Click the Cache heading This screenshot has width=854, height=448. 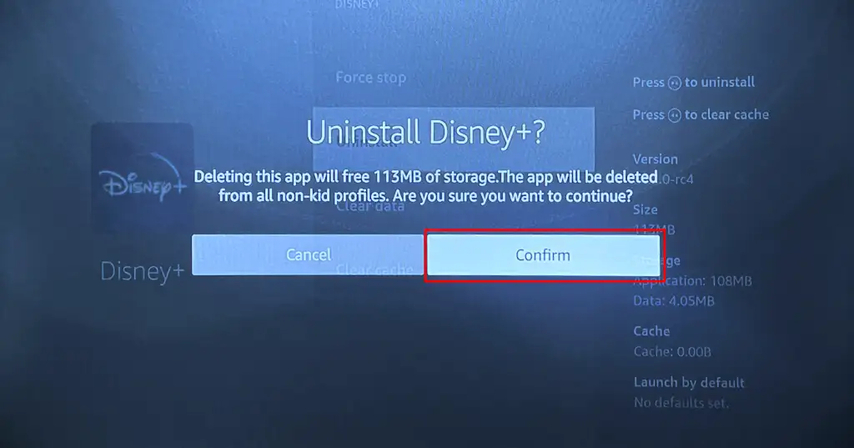click(x=651, y=331)
